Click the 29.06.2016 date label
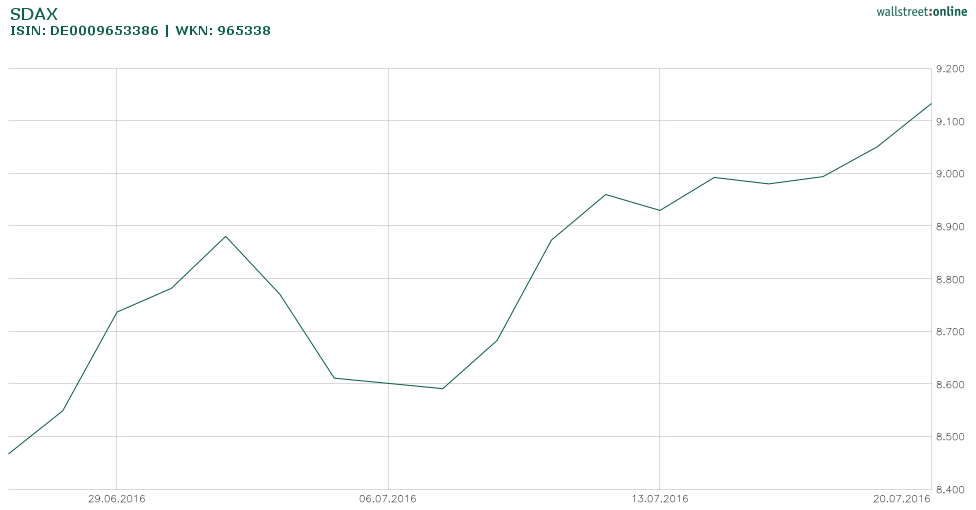The image size is (976, 510). [117, 499]
